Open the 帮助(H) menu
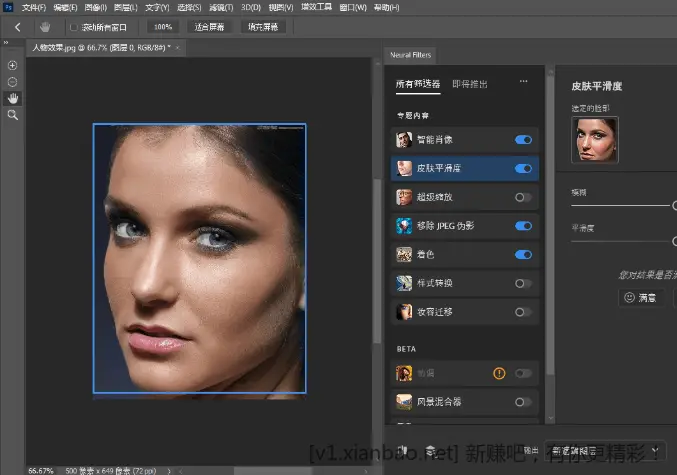 click(386, 7)
